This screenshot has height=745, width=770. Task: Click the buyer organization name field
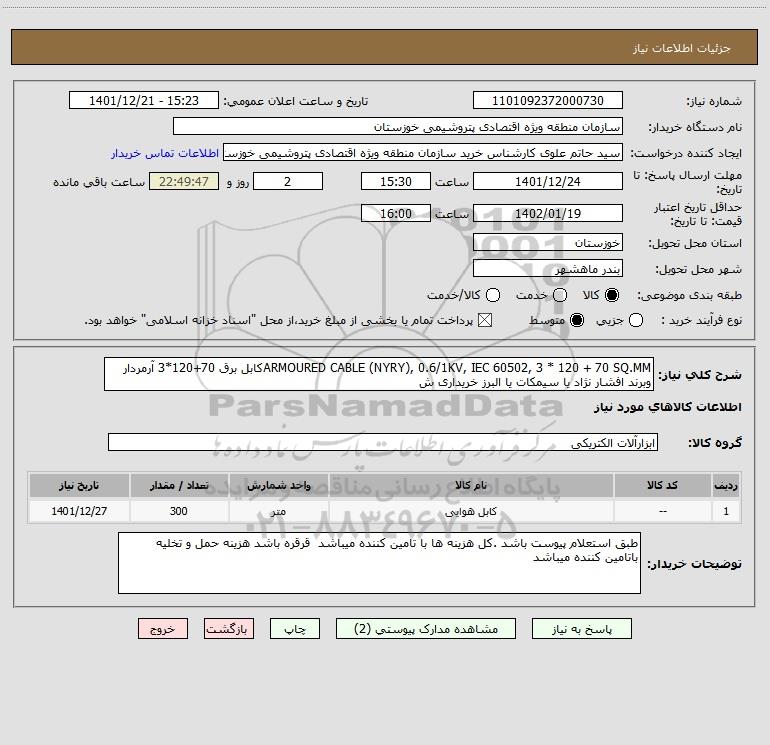(398, 127)
